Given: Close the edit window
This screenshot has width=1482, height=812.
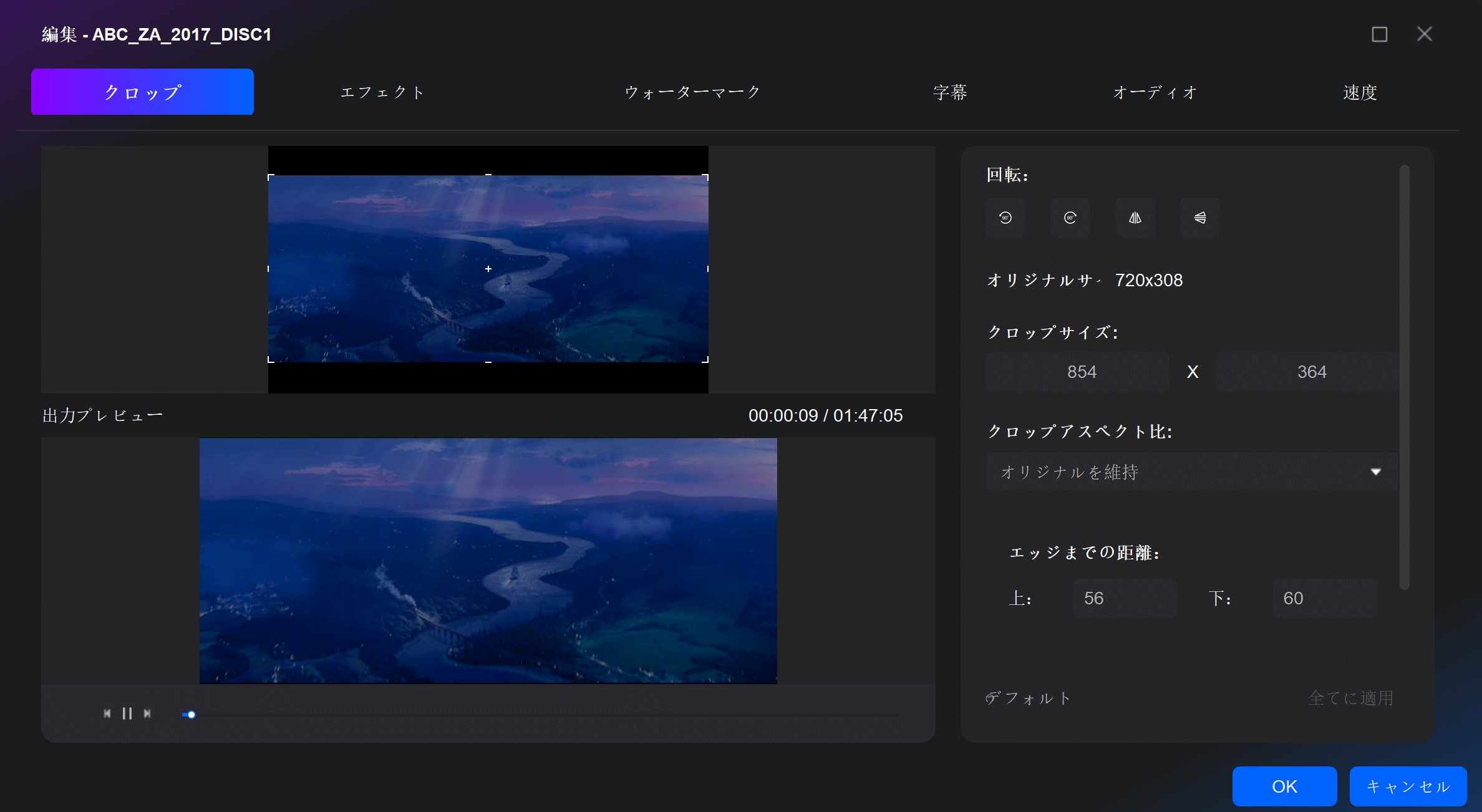Looking at the screenshot, I should click(x=1424, y=34).
